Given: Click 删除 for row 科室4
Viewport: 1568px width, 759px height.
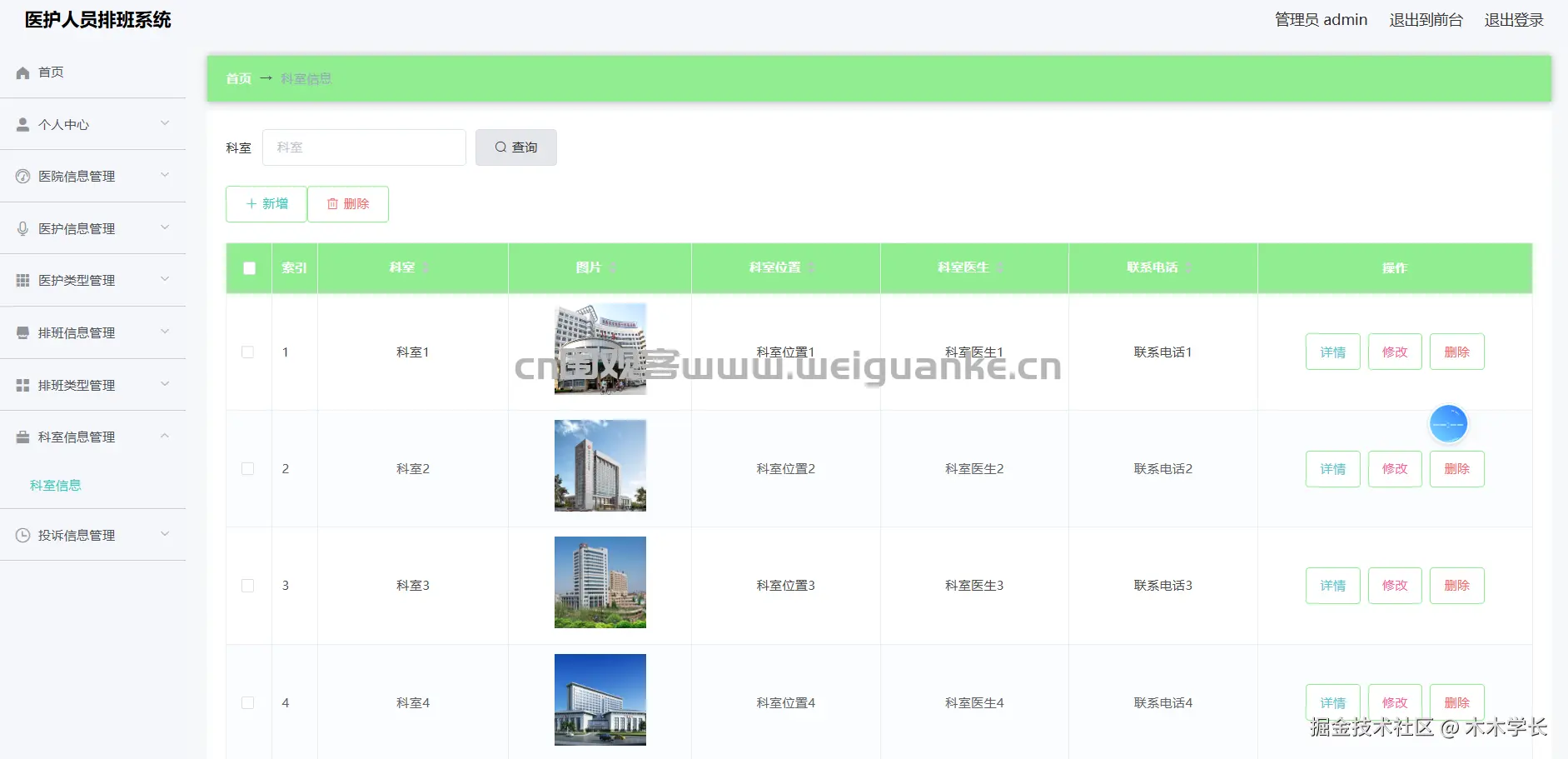Looking at the screenshot, I should coord(1457,702).
